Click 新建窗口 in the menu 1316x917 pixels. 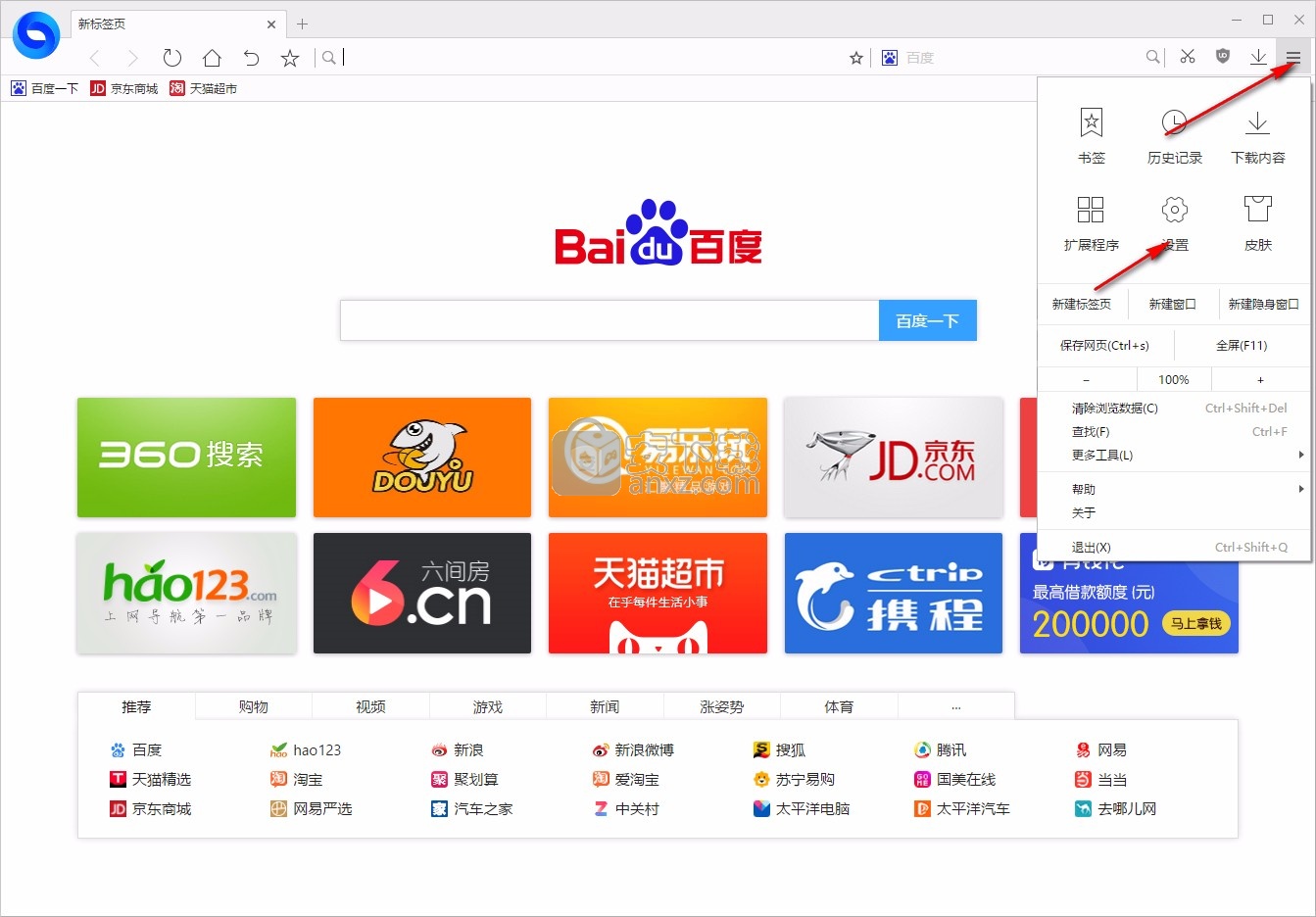point(1173,304)
